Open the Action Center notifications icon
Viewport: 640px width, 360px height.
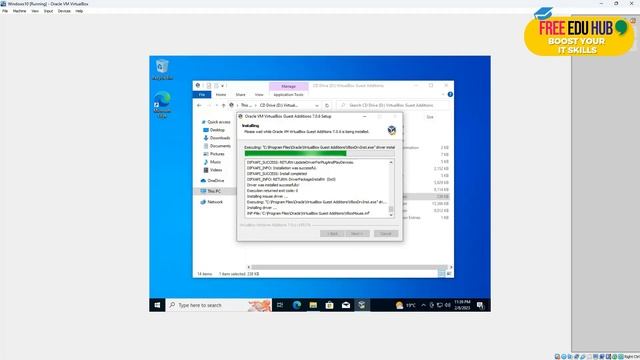(x=480, y=305)
